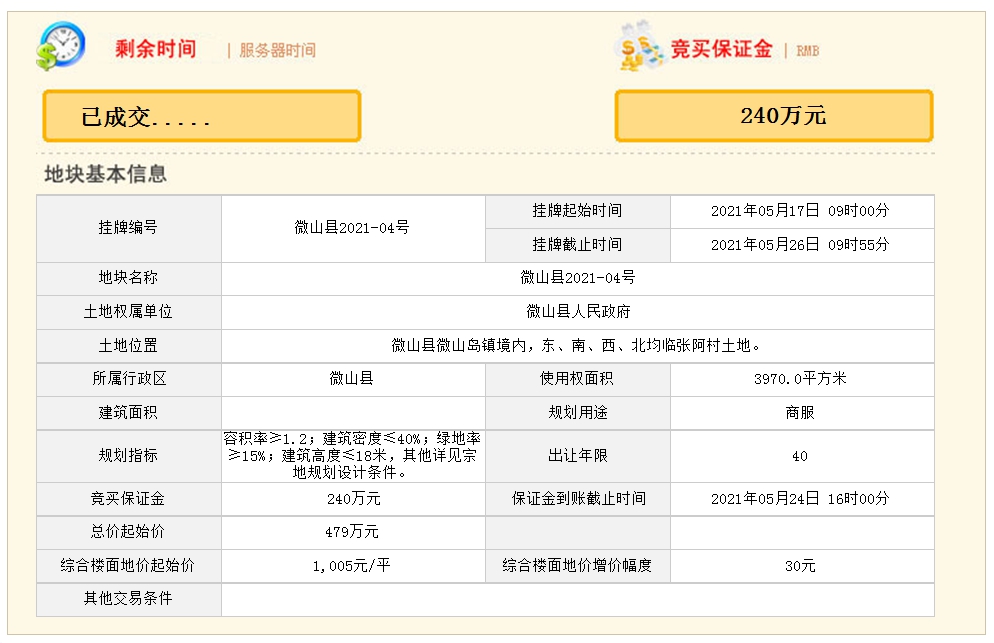Select the 容积率≥1.2 planning indicators text

pyautogui.click(x=353, y=456)
